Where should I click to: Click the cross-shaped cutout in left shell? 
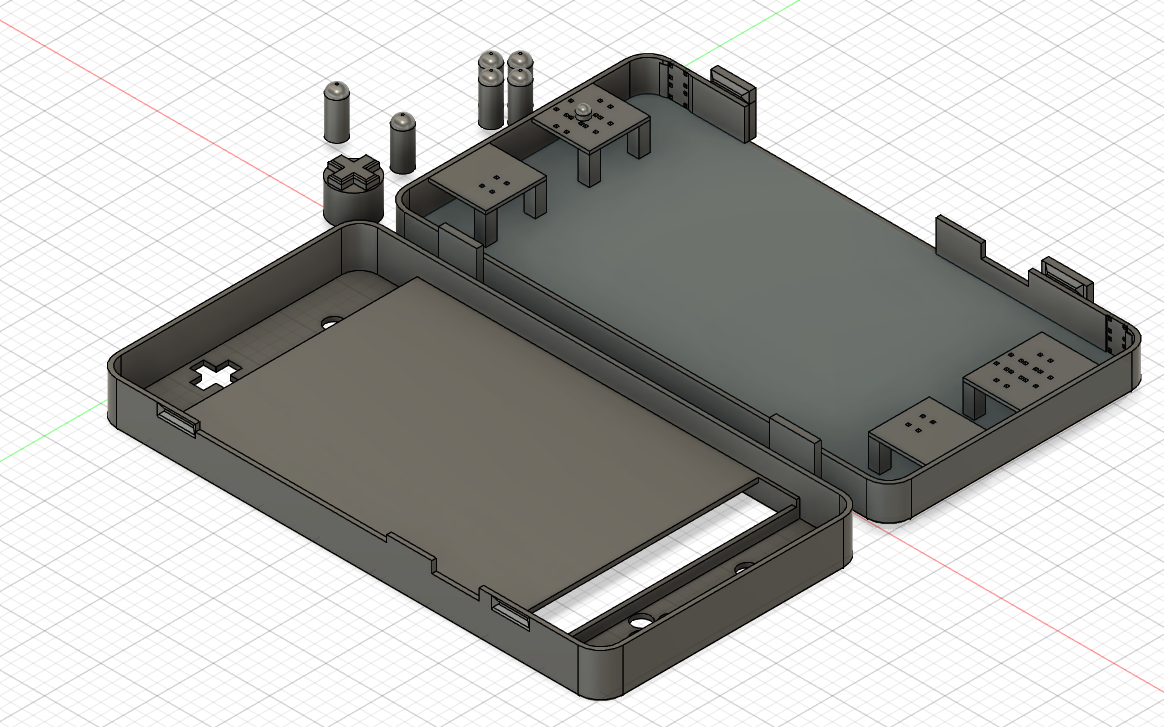pyautogui.click(x=216, y=375)
